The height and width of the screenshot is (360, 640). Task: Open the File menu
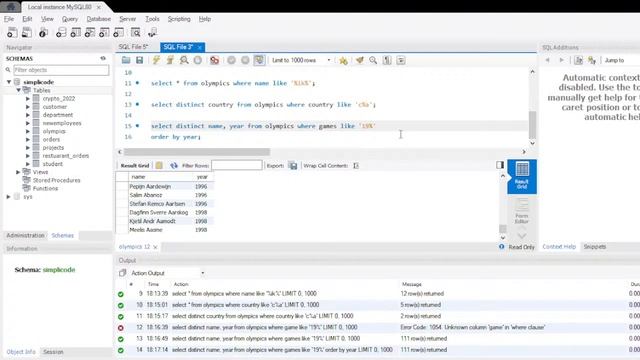click(x=9, y=19)
